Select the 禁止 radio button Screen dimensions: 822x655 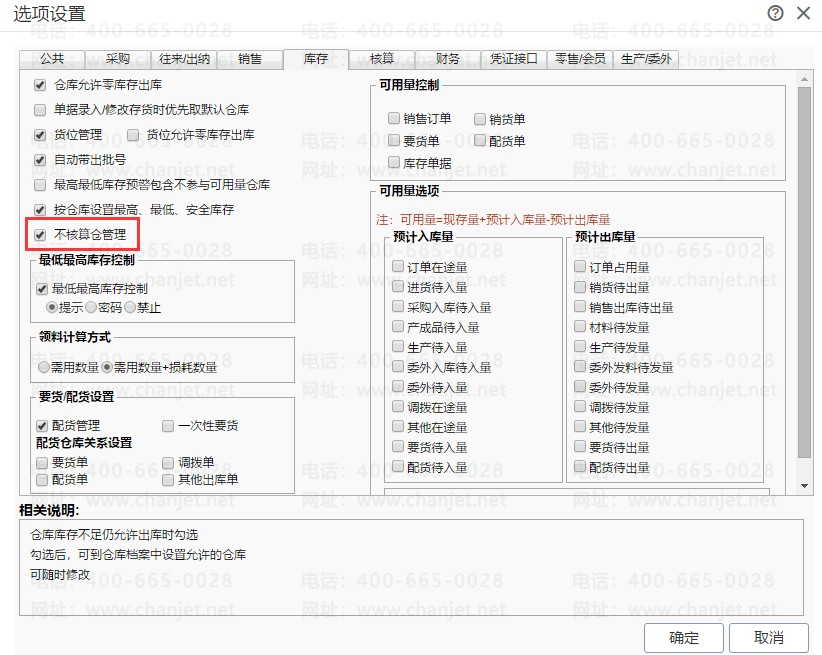click(x=130, y=307)
